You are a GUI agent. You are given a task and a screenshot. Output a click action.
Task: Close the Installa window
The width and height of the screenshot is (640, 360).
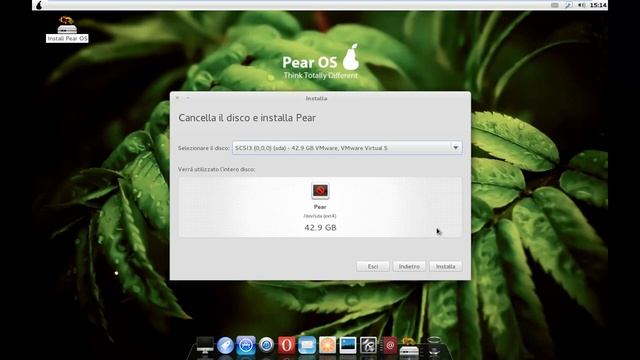177,98
